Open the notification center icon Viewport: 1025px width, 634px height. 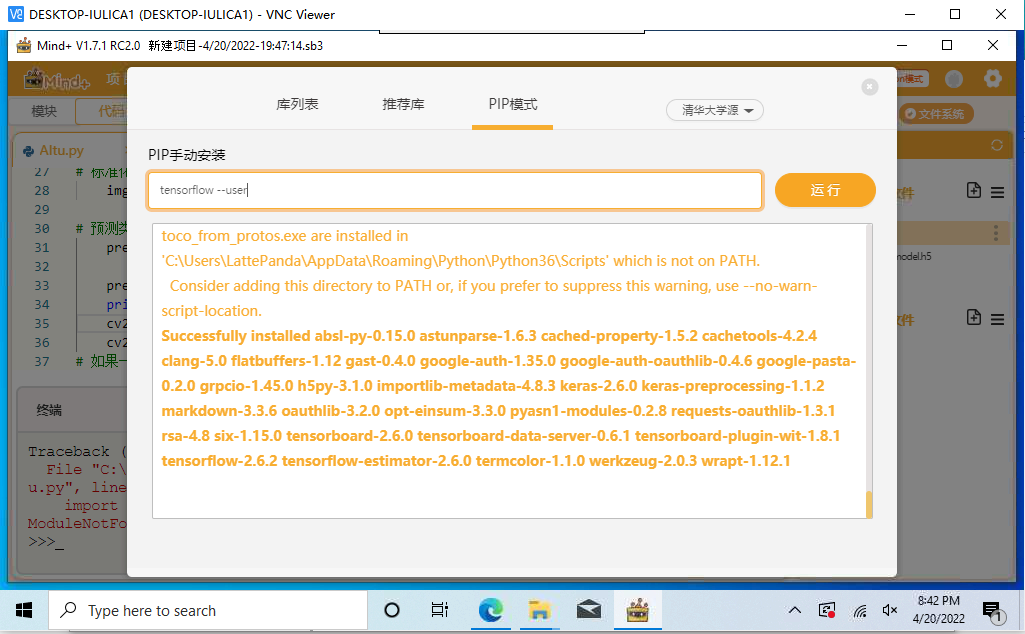tap(992, 611)
